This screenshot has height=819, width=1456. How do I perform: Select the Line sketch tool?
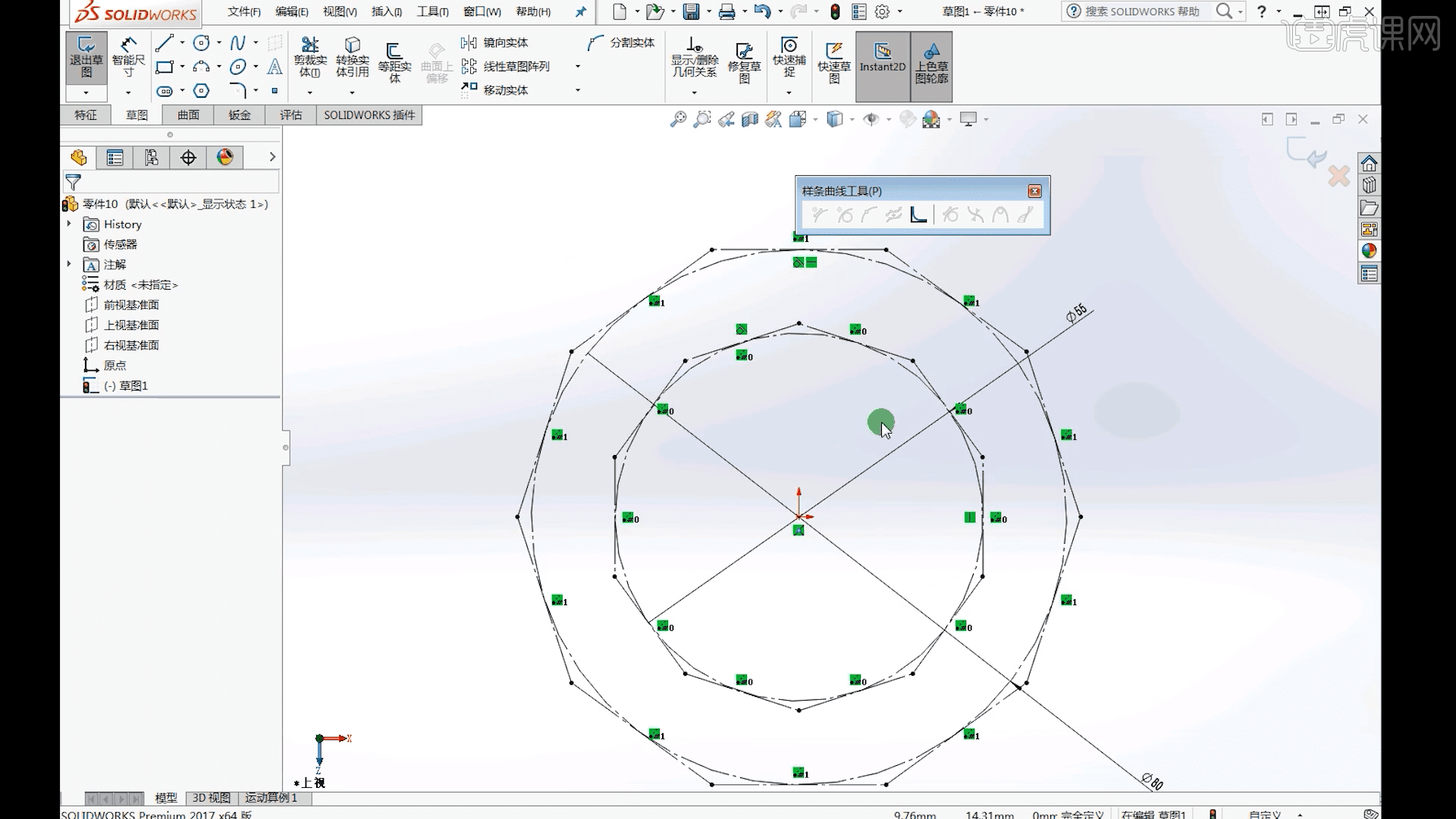[165, 43]
